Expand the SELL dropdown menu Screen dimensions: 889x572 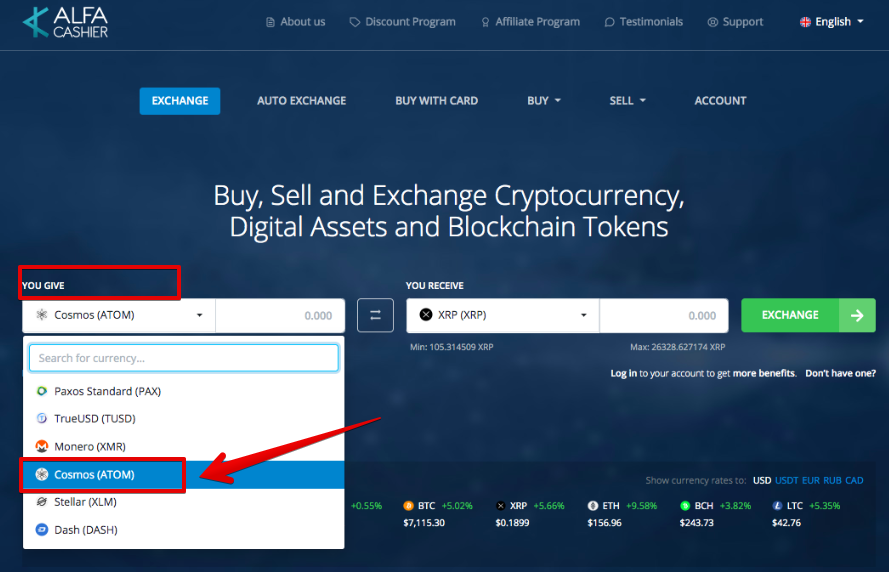628,101
